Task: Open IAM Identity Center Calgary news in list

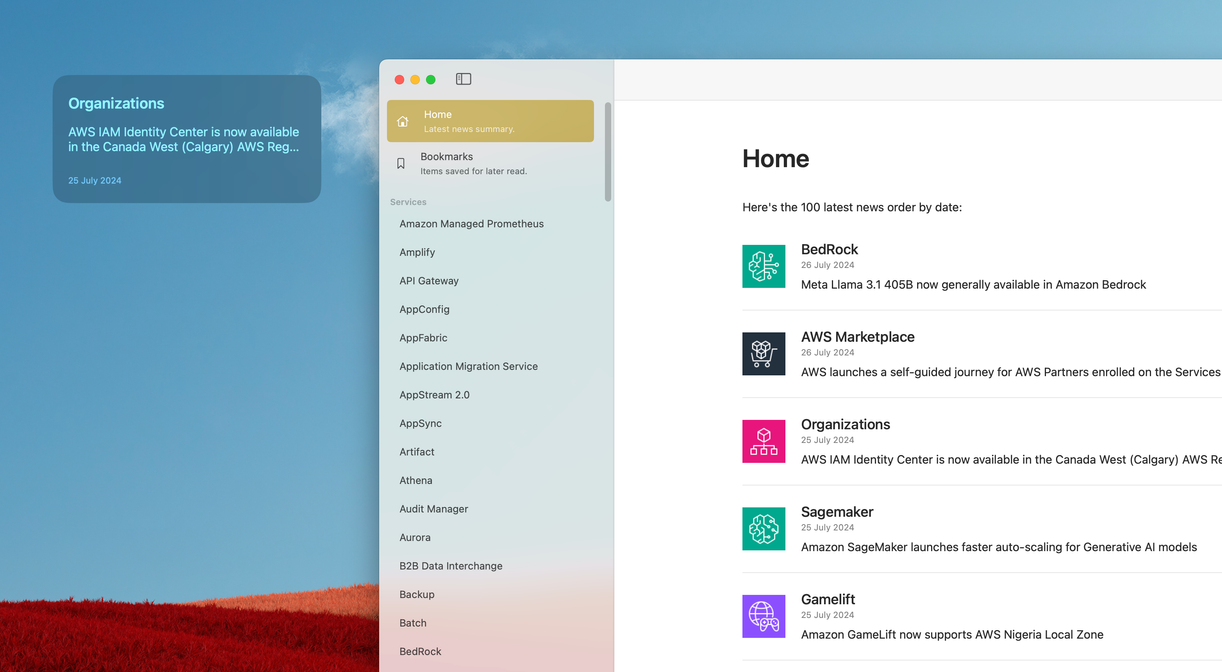Action: [x=1011, y=460]
